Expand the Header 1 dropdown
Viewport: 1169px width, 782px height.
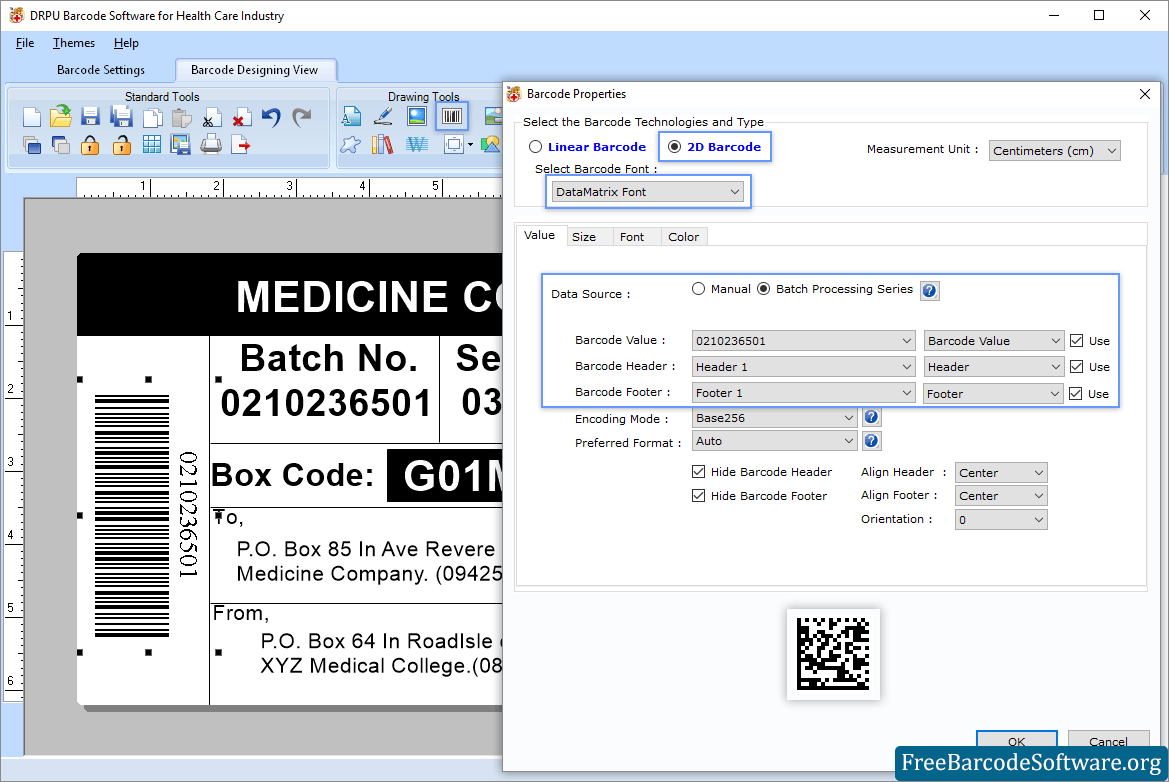tap(803, 367)
